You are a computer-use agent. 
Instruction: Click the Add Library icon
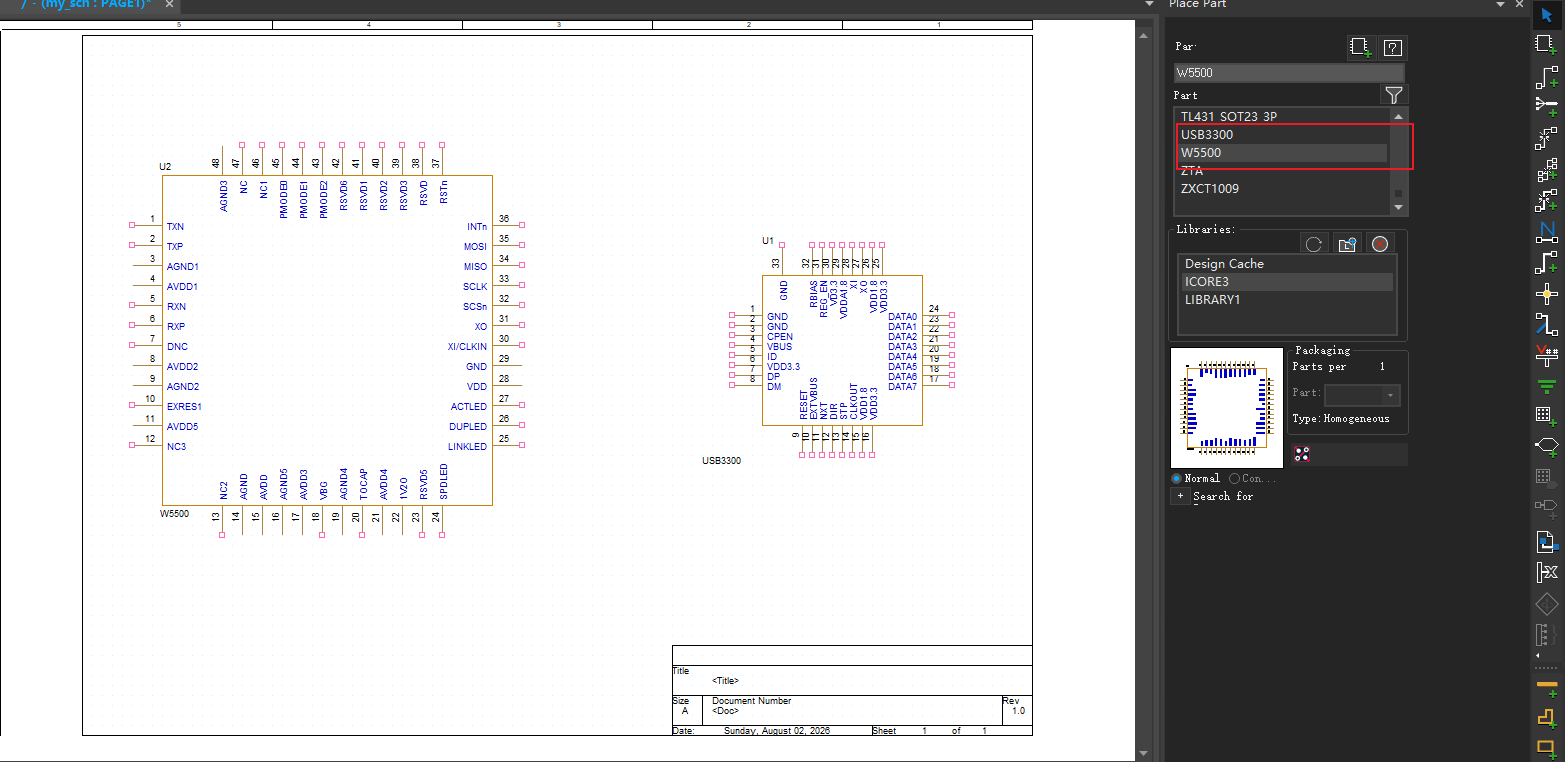[1347, 244]
